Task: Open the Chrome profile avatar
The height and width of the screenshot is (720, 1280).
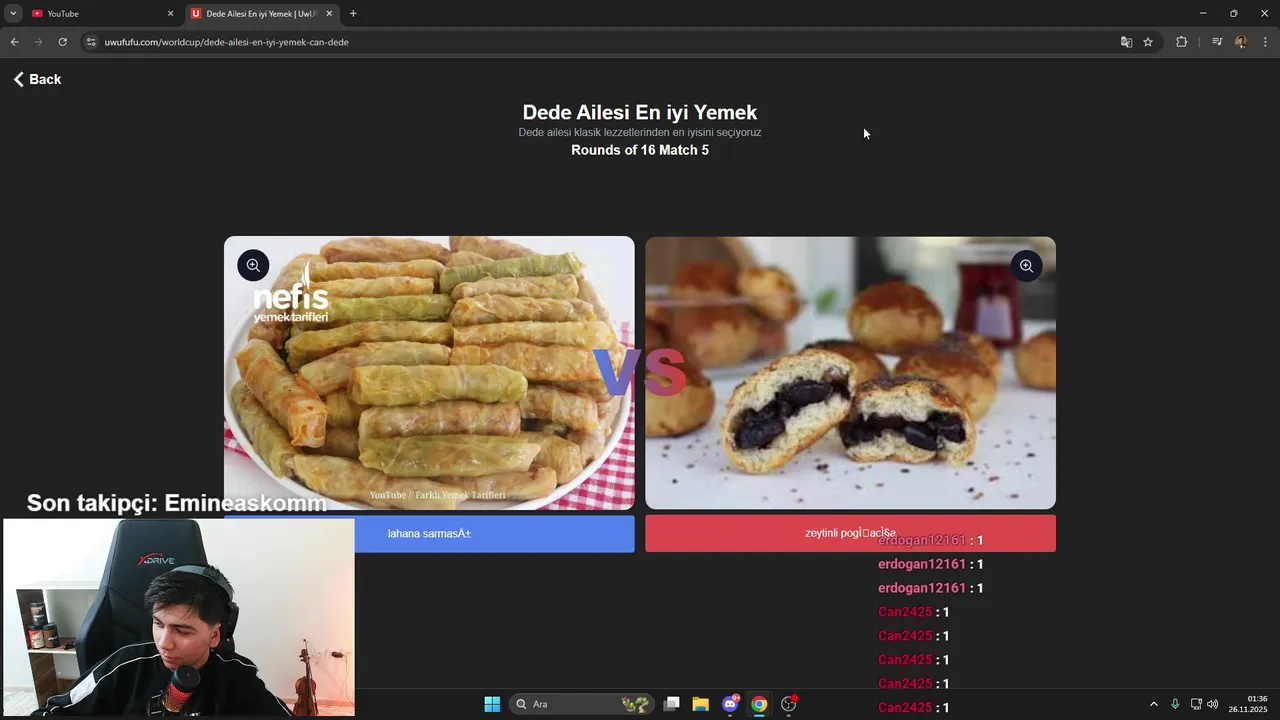Action: coord(1241,42)
